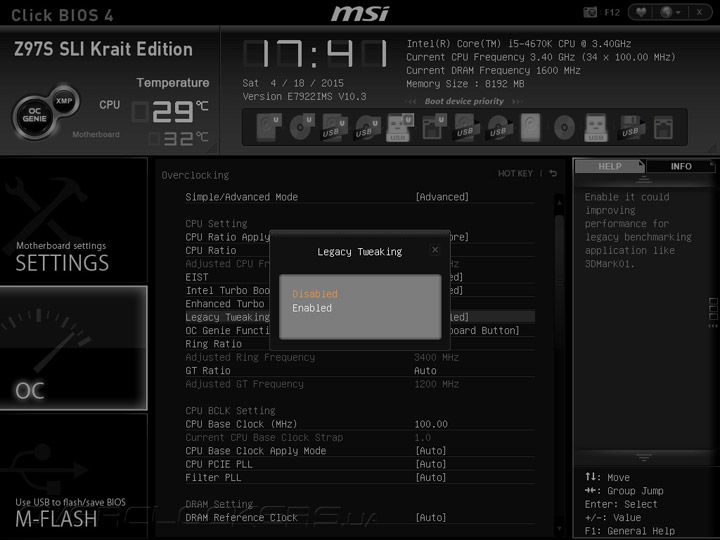Image resolution: width=720 pixels, height=540 pixels.
Task: Exit BIOS with the top-right X button
Action: (699, 12)
